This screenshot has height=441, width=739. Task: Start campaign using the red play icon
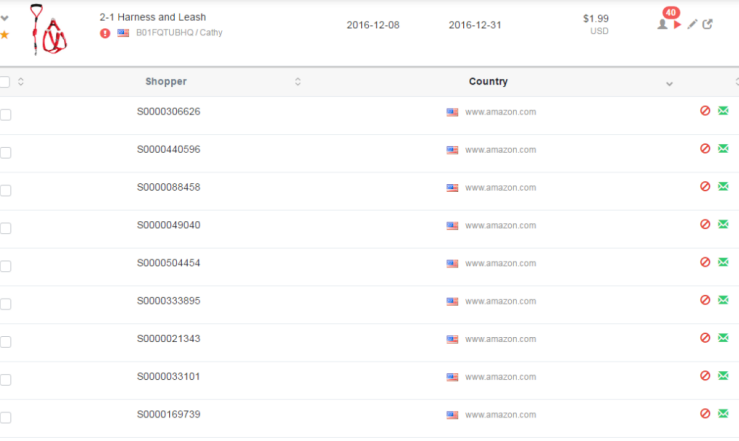[x=677, y=24]
